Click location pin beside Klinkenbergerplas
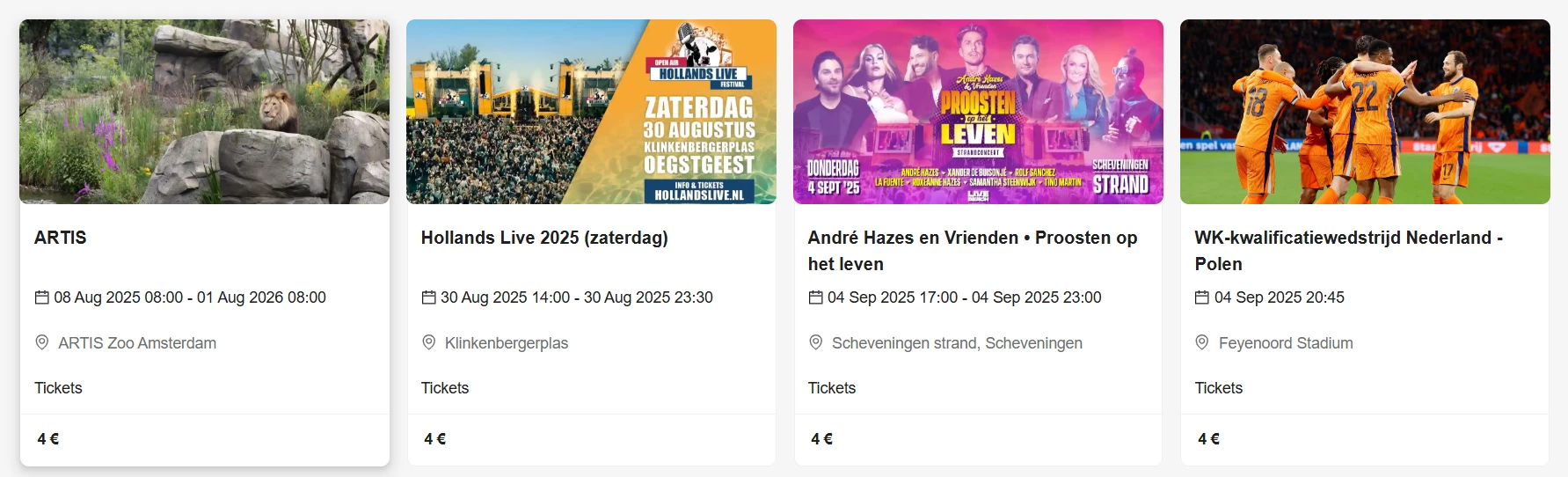1568x477 pixels. [x=428, y=342]
